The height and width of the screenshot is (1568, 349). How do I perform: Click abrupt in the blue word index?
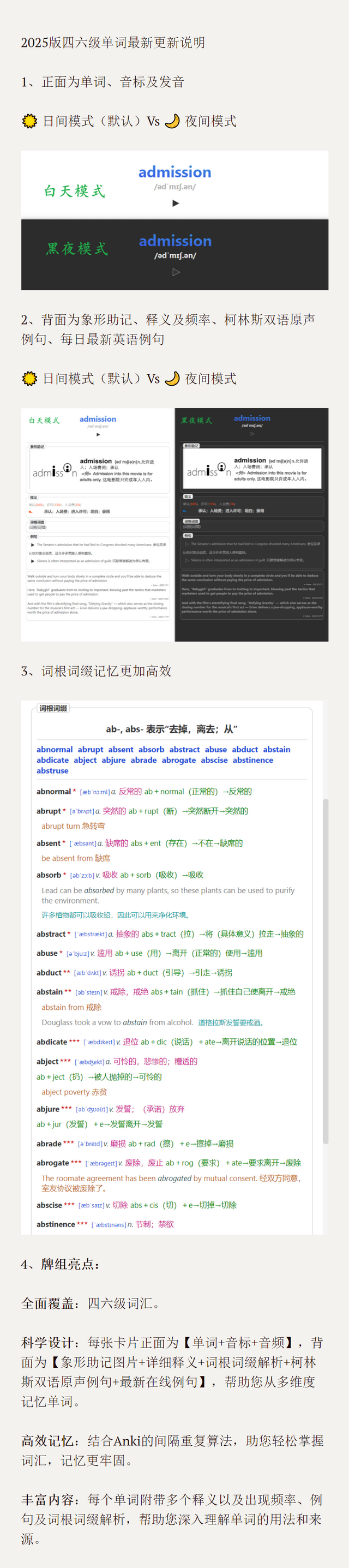(91, 749)
